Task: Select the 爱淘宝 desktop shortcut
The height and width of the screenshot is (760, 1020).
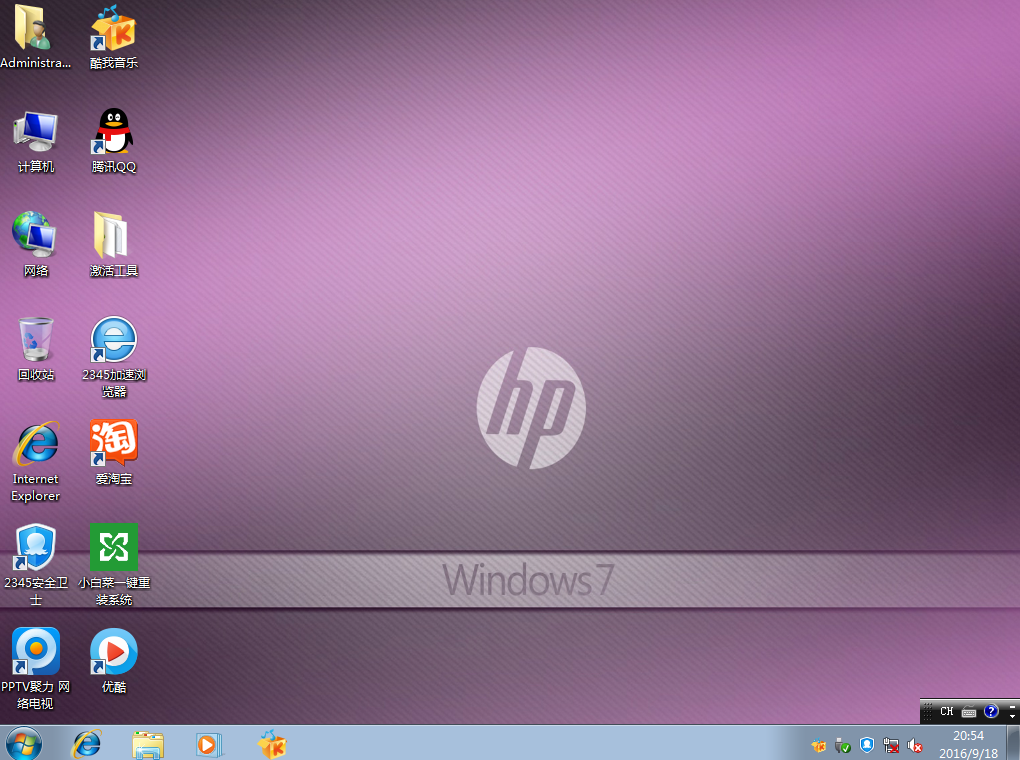Action: tap(114, 453)
